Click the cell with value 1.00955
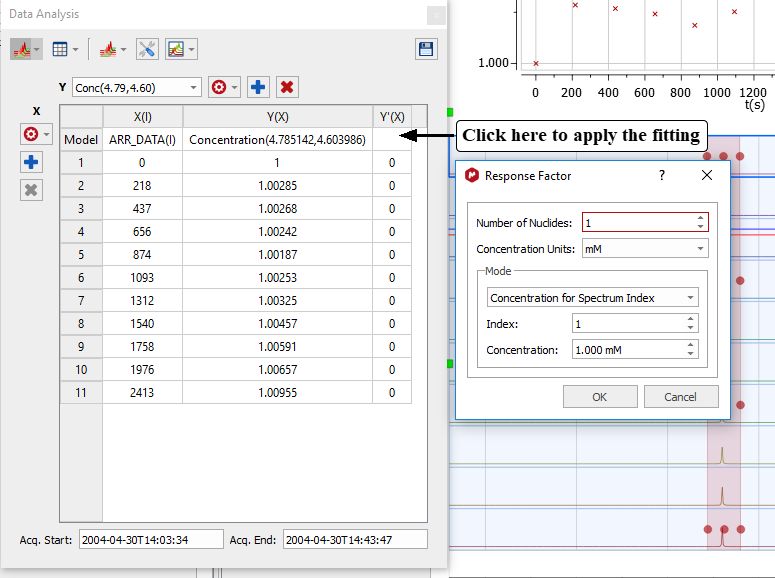This screenshot has width=775, height=578. tap(277, 393)
